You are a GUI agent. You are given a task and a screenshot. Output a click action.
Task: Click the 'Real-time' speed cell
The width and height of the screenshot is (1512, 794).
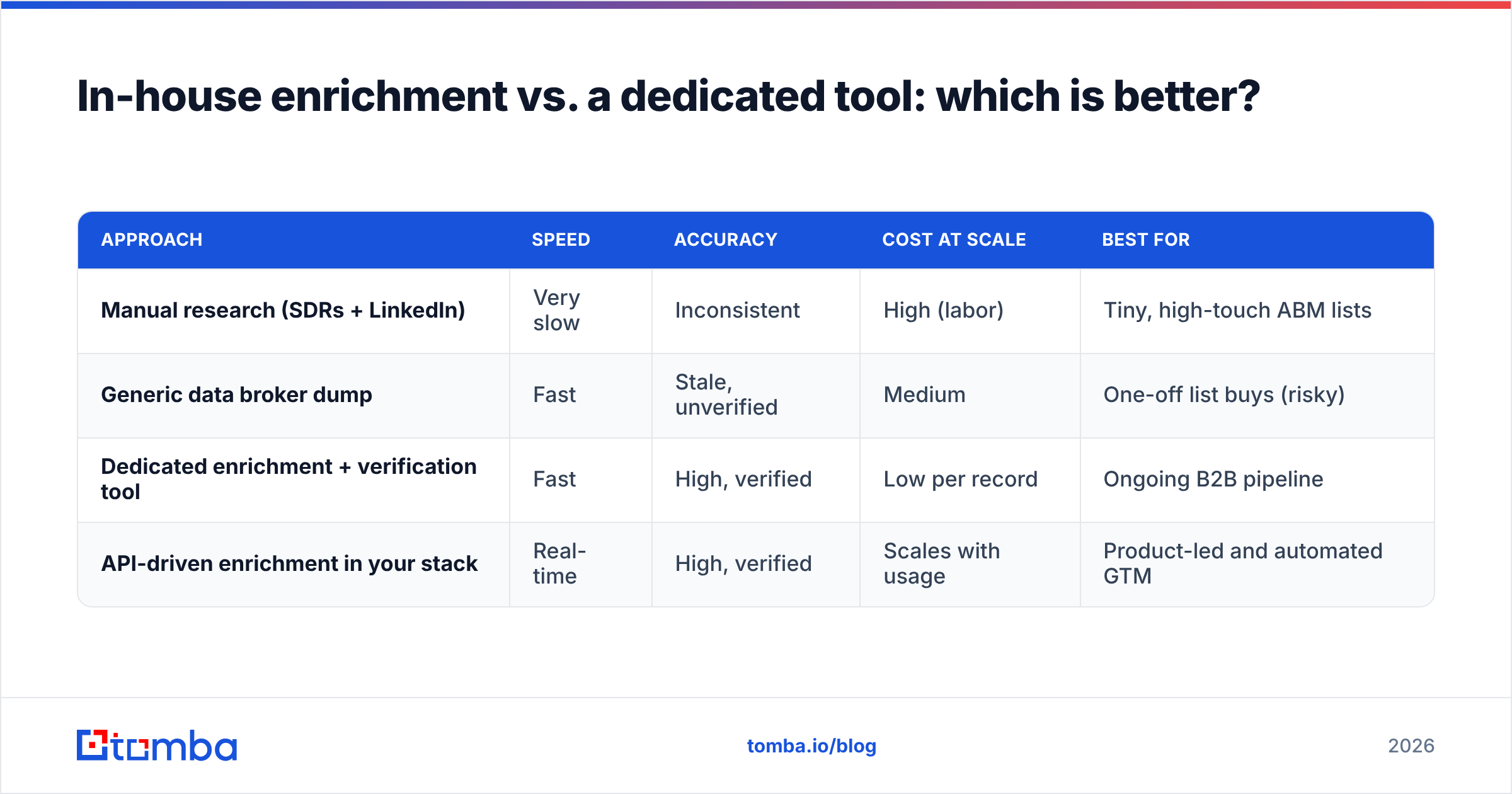click(x=559, y=563)
